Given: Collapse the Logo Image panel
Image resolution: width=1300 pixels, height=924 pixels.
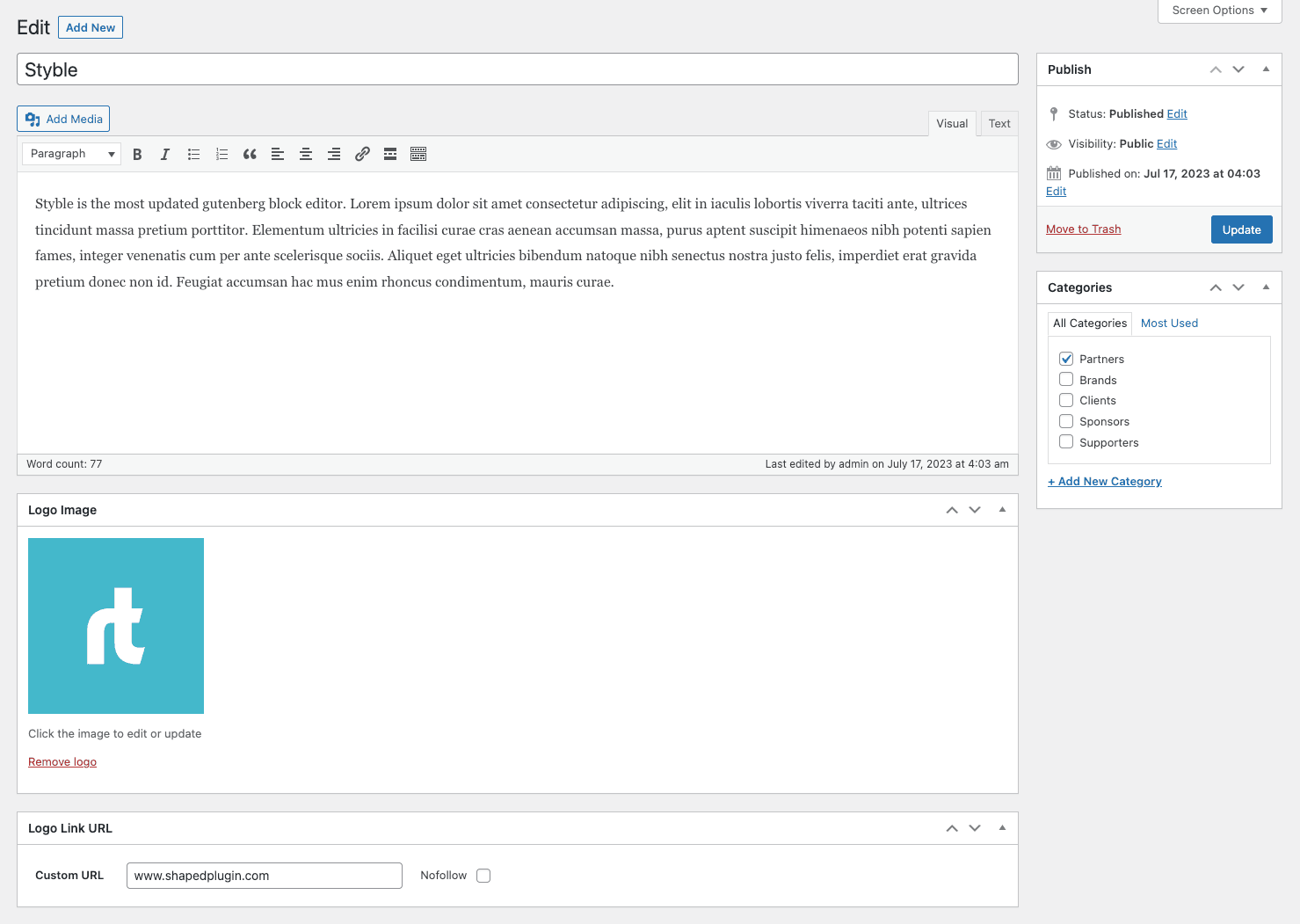Looking at the screenshot, I should pos(1002,510).
